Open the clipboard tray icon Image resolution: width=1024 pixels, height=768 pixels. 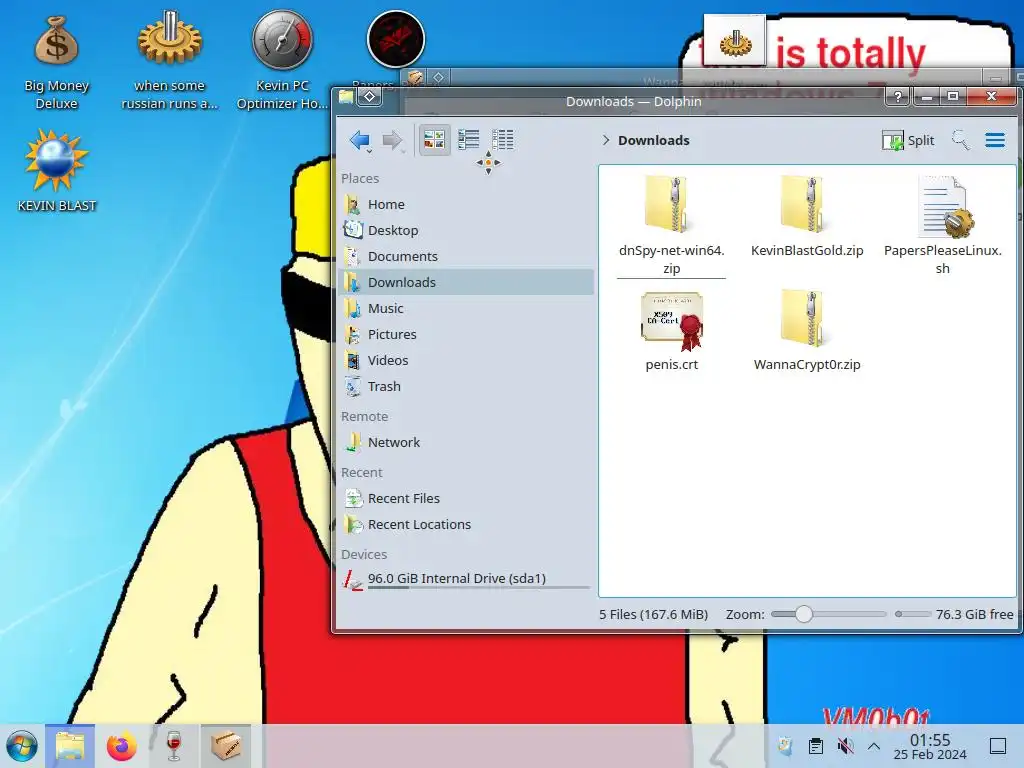(816, 746)
